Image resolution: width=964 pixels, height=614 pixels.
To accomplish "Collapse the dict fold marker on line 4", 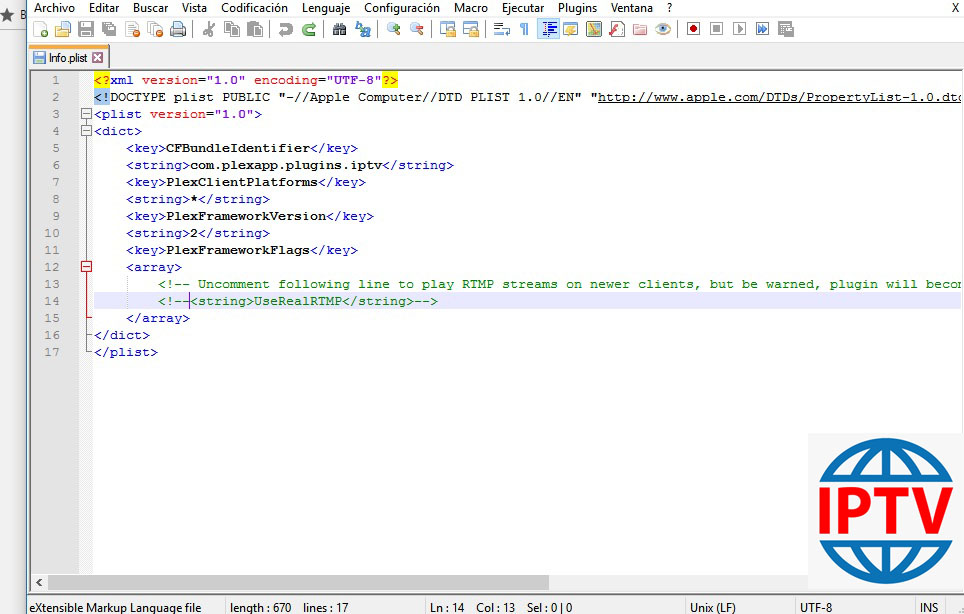I will click(x=86, y=131).
